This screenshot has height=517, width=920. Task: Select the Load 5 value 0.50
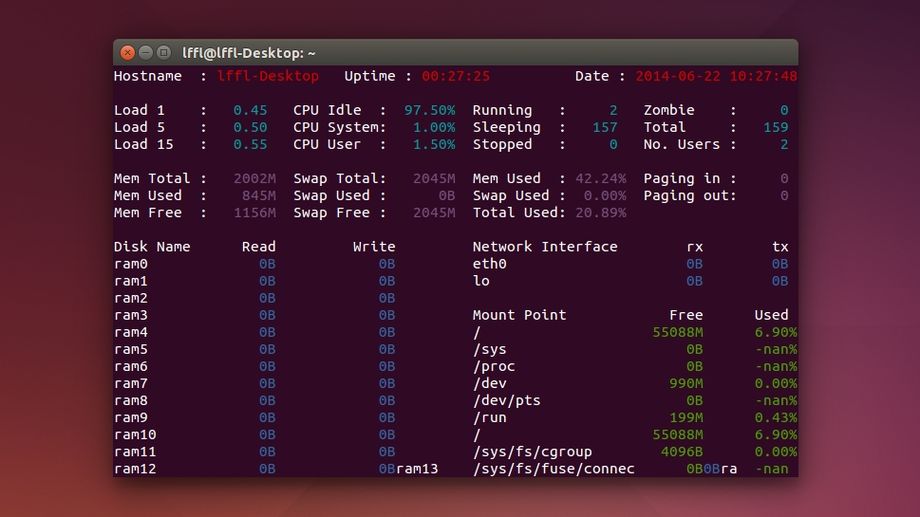coord(250,127)
